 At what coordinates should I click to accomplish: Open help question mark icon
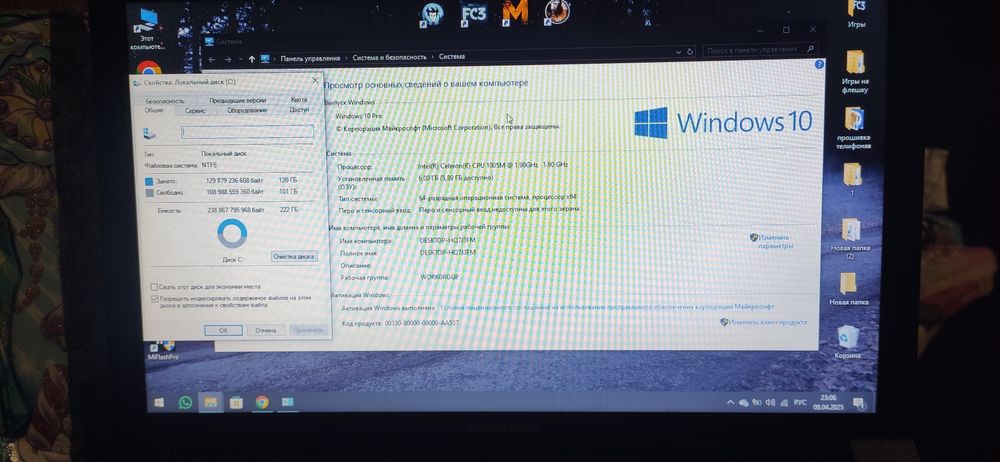click(820, 65)
